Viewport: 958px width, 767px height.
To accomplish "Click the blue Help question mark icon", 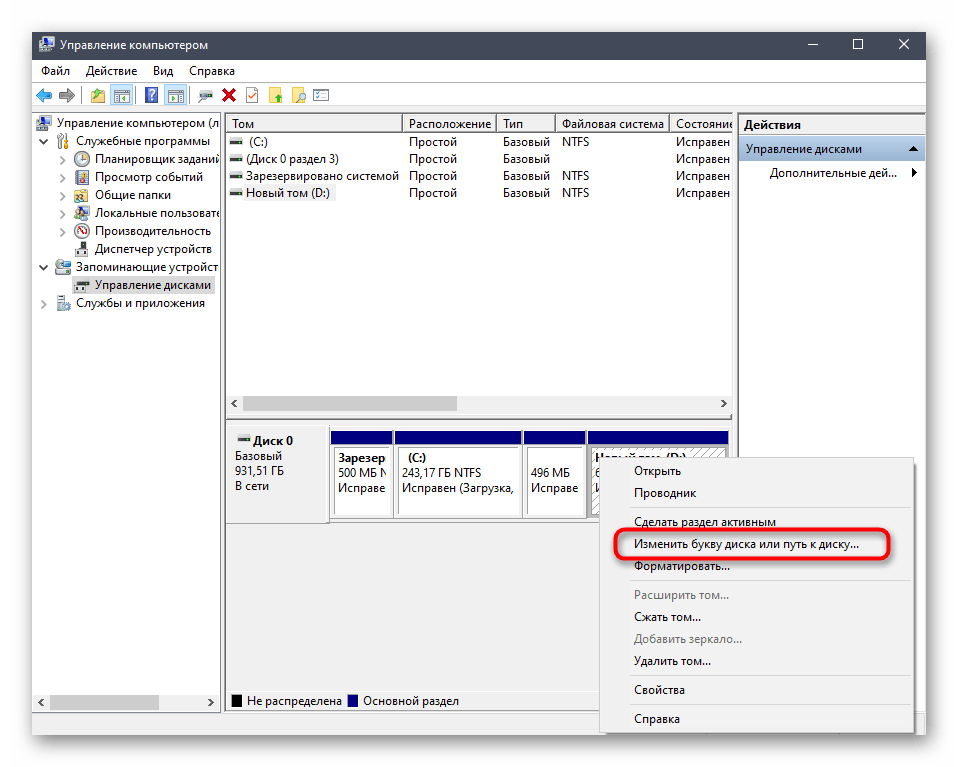I will click(x=151, y=96).
